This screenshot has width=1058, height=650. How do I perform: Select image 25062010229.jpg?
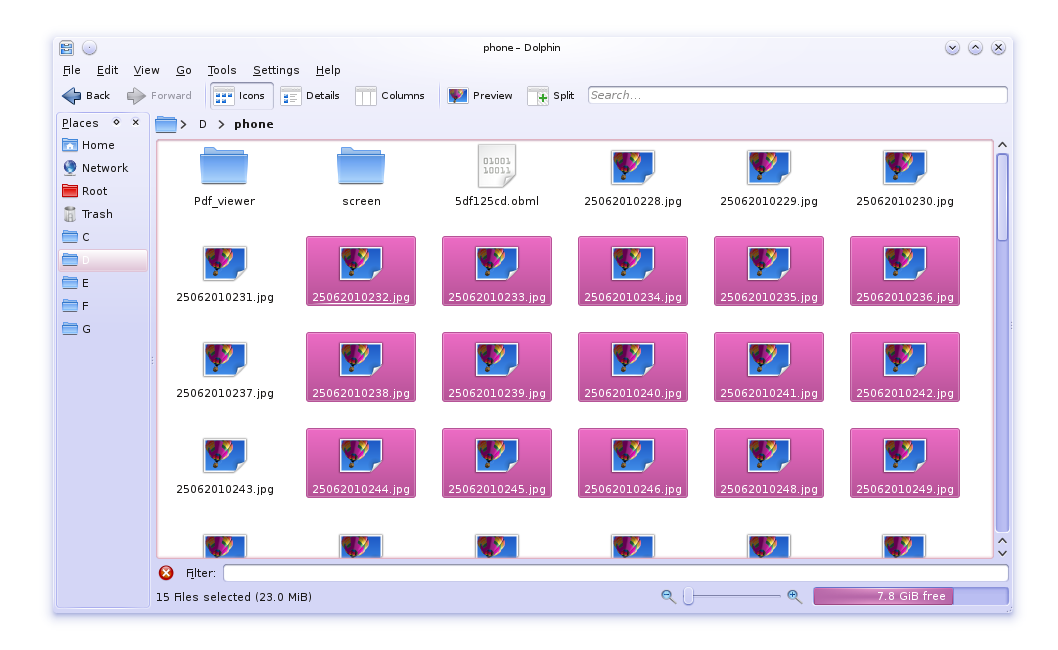[769, 177]
